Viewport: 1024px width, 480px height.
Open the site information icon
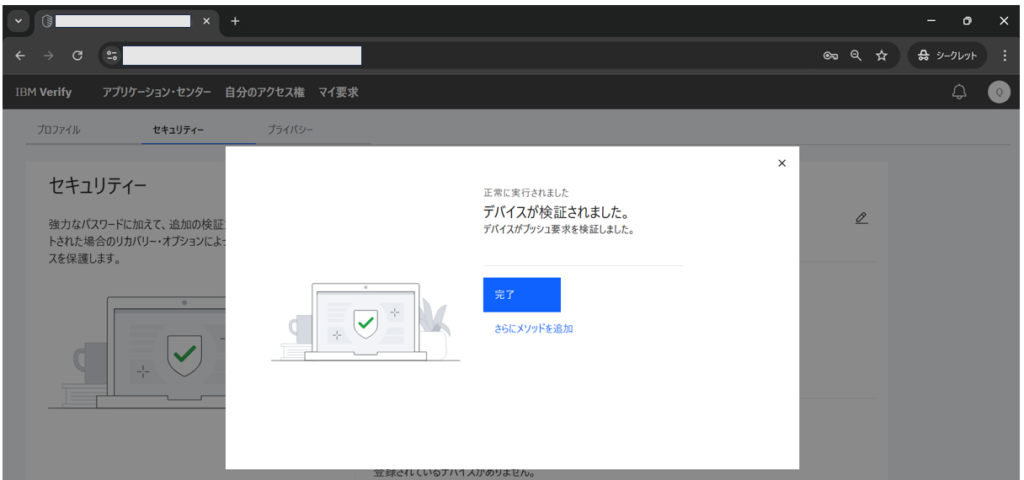112,56
